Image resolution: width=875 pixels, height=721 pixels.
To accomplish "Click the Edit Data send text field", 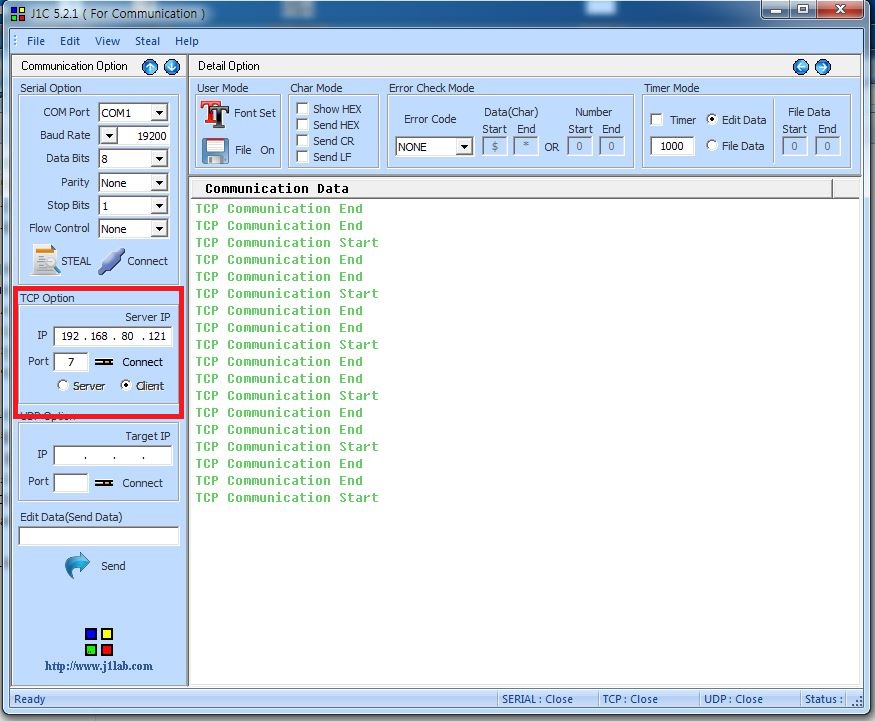I will [99, 536].
